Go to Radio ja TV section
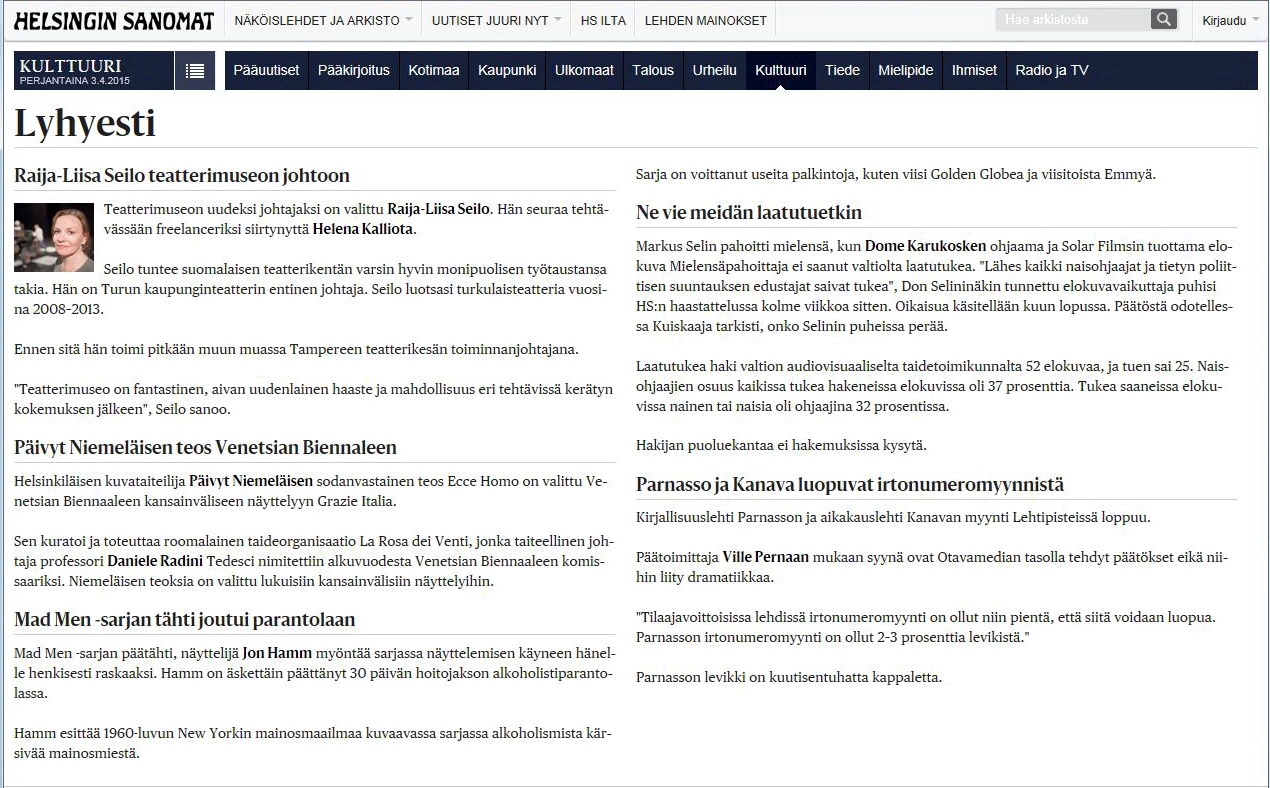This screenshot has height=788, width=1270. [1052, 70]
